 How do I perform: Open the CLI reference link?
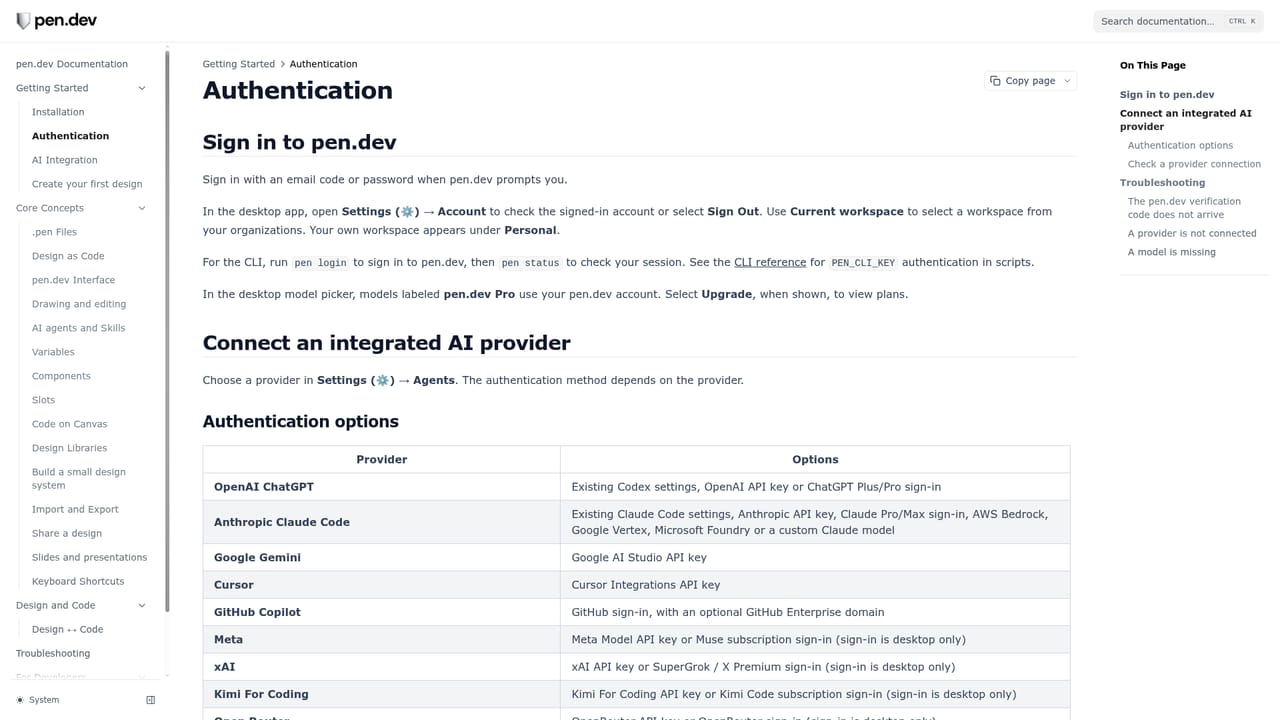[770, 262]
